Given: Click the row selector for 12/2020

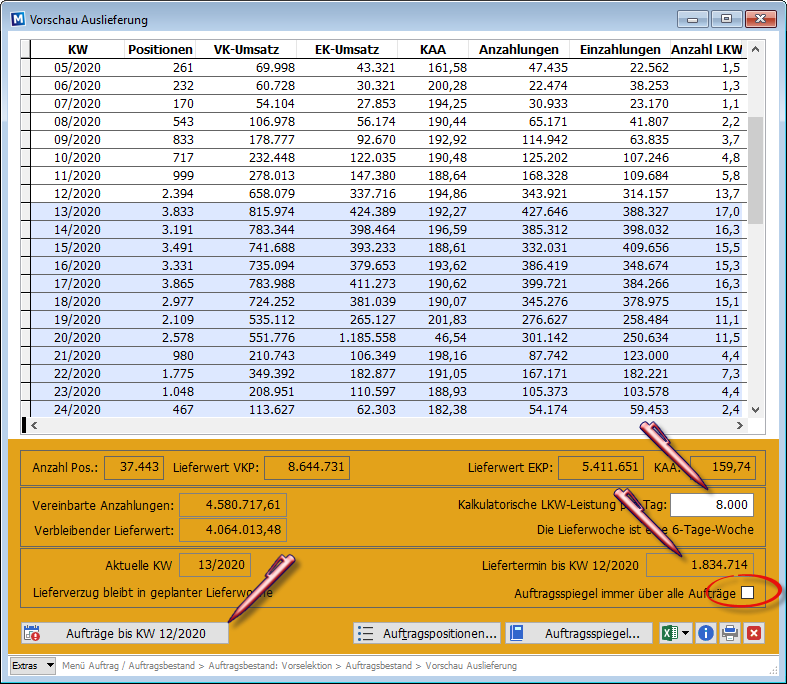Looking at the screenshot, I should coord(26,194).
